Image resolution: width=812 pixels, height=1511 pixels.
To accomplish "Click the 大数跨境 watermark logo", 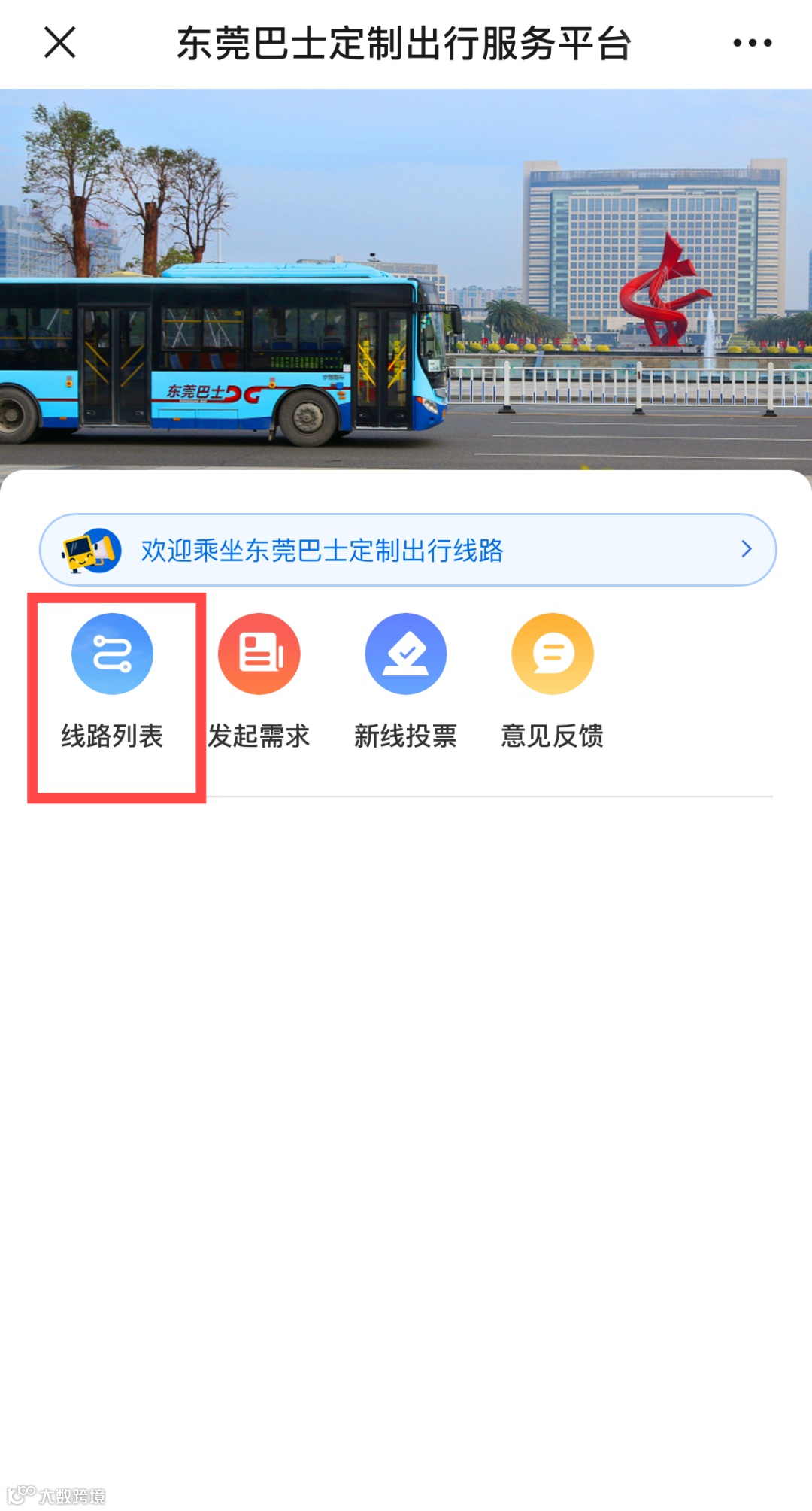I will pos(56,1496).
